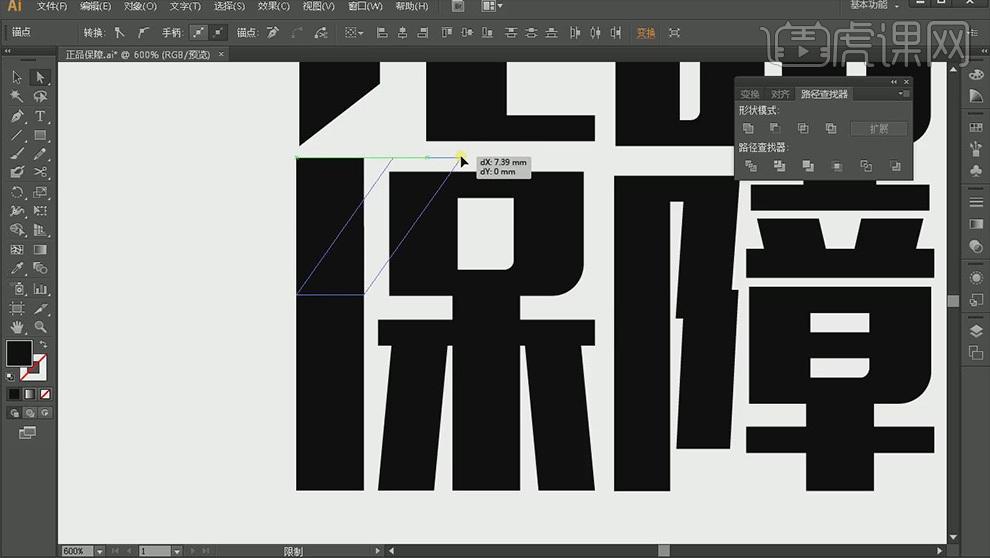Switch to the 对齐 tab
Screen dimensions: 990x558
coord(780,94)
